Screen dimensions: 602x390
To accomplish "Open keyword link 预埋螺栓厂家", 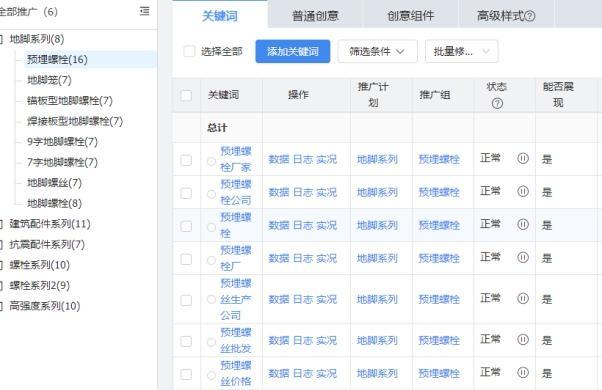I will (236, 159).
